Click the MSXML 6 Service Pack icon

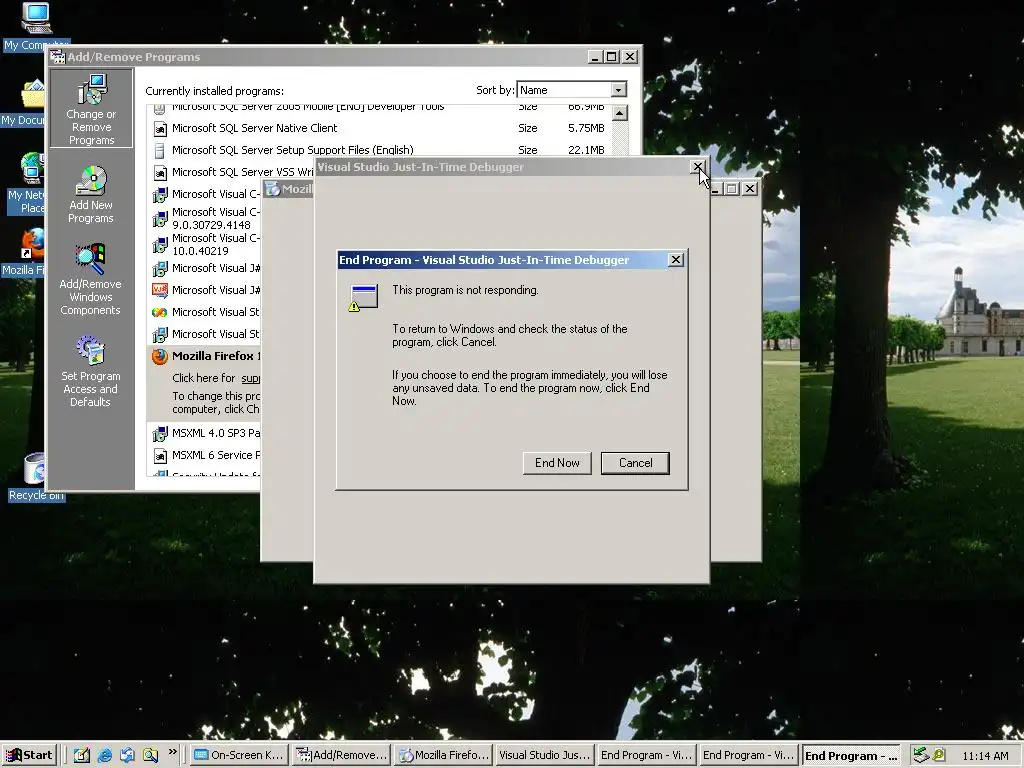[160, 455]
